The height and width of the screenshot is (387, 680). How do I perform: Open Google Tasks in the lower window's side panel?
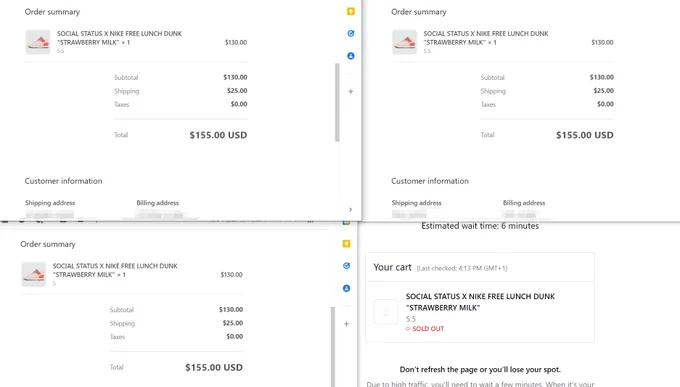(347, 266)
